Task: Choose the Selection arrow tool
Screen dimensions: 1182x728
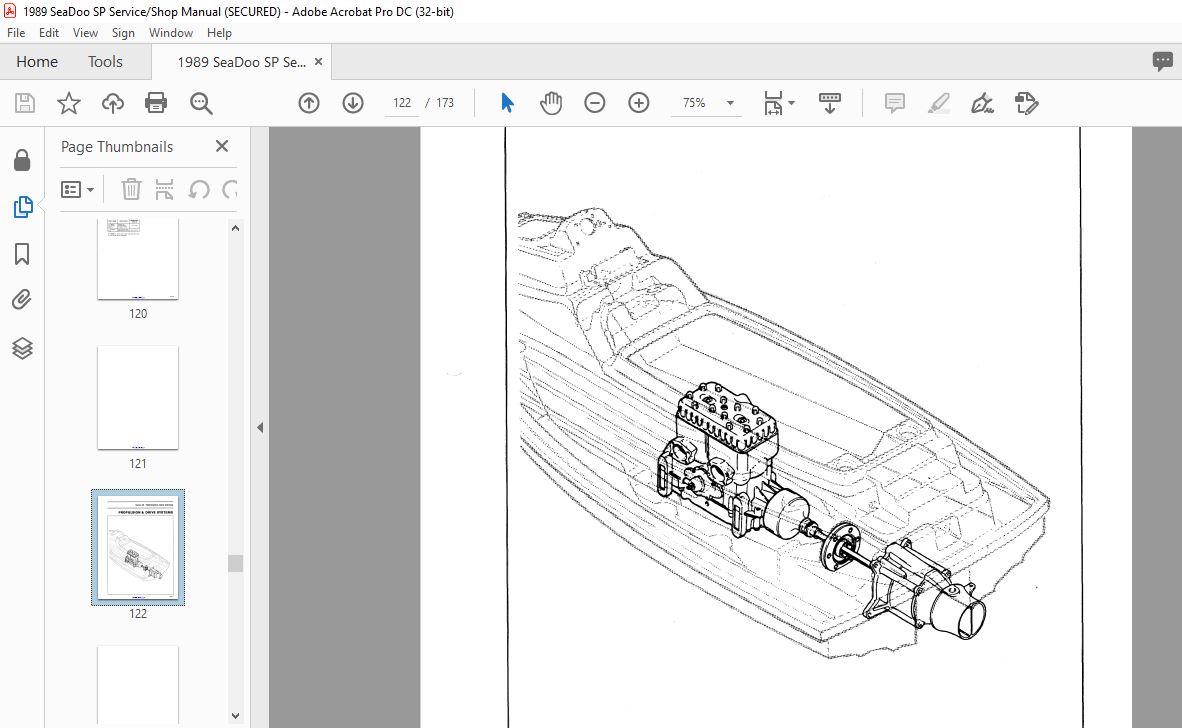Action: pos(507,103)
